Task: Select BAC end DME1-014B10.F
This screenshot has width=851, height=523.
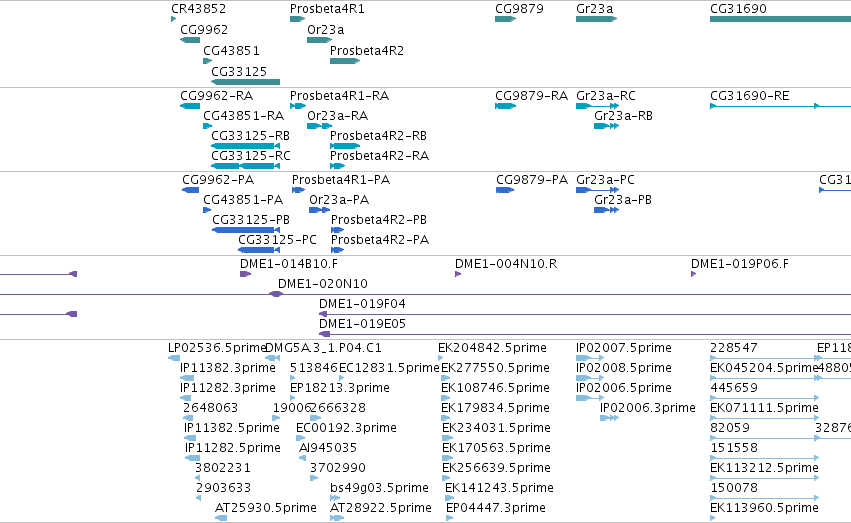Action: 289,264
